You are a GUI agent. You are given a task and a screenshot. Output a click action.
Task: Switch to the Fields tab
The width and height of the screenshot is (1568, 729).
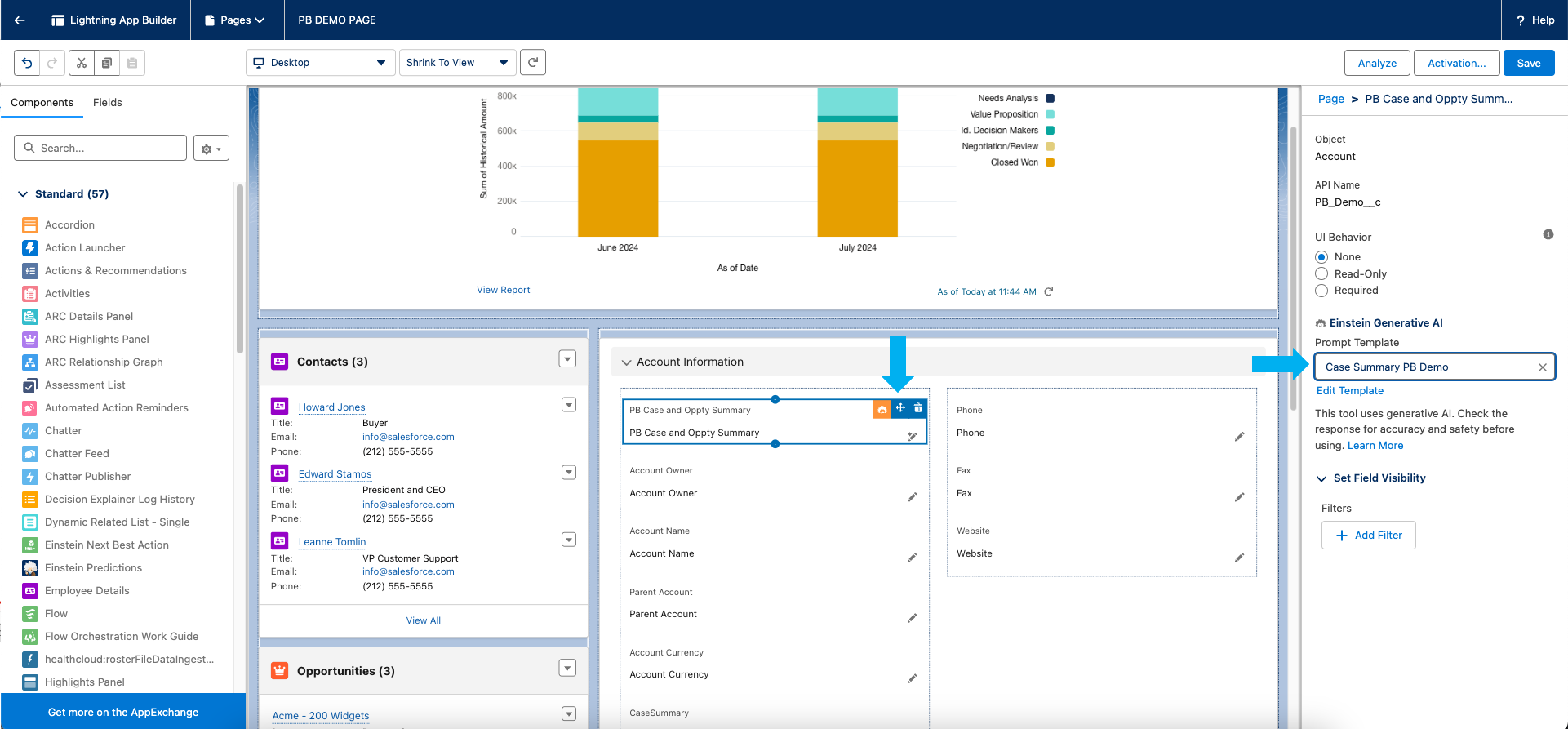tap(107, 103)
